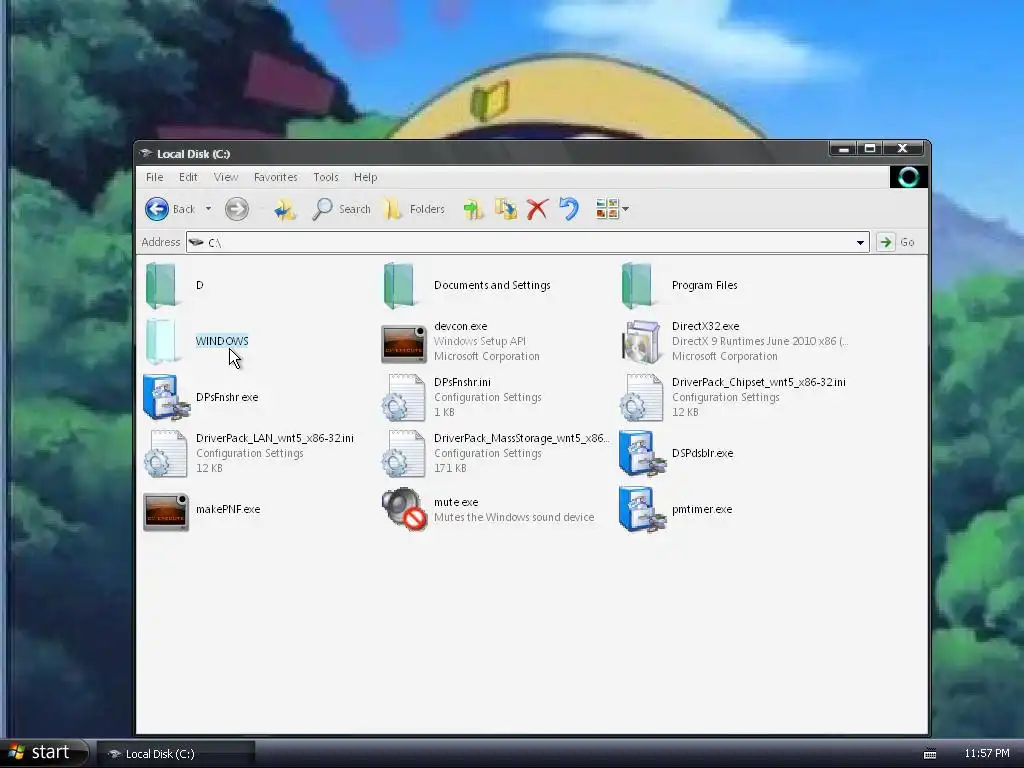Click the window title bar drive icon
This screenshot has width=1024, height=768.
tap(146, 154)
